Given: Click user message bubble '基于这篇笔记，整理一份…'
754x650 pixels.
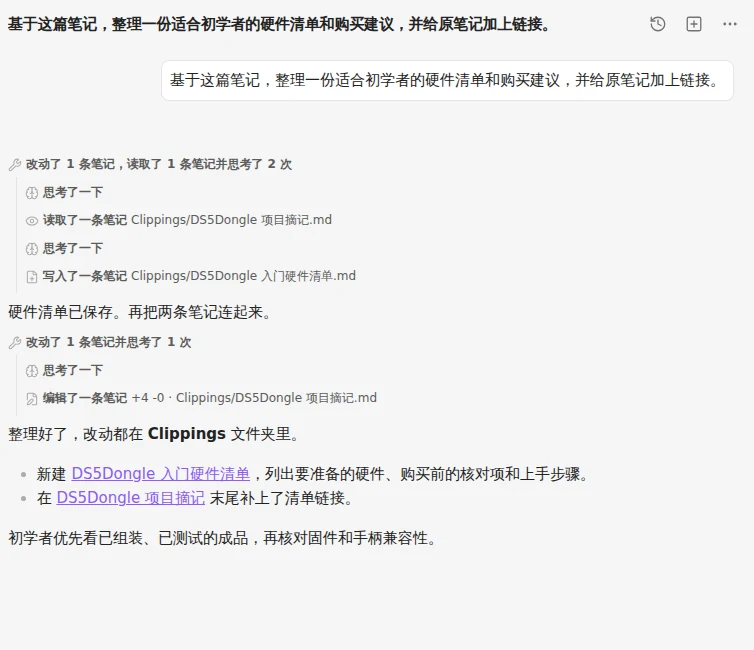Looking at the screenshot, I should (447, 80).
